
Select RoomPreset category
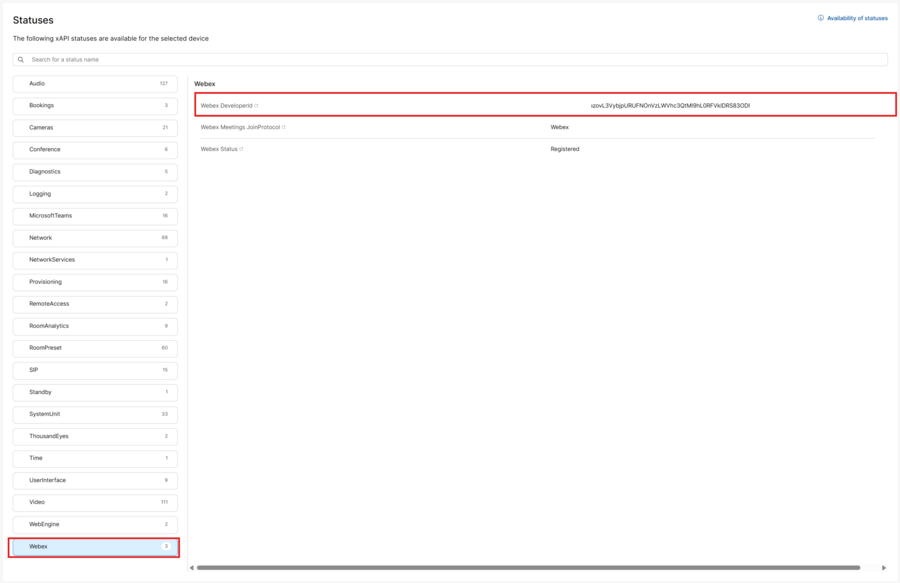point(95,348)
